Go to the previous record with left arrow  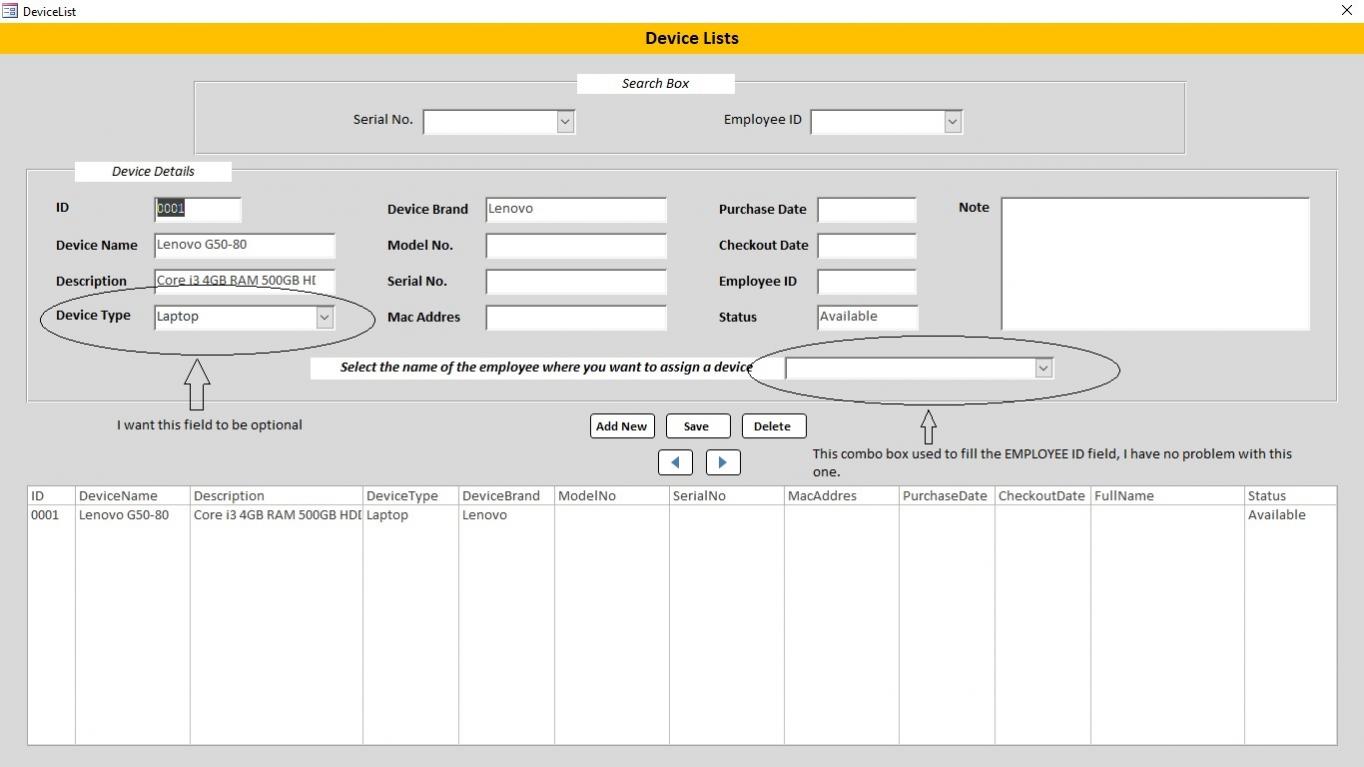tap(675, 462)
